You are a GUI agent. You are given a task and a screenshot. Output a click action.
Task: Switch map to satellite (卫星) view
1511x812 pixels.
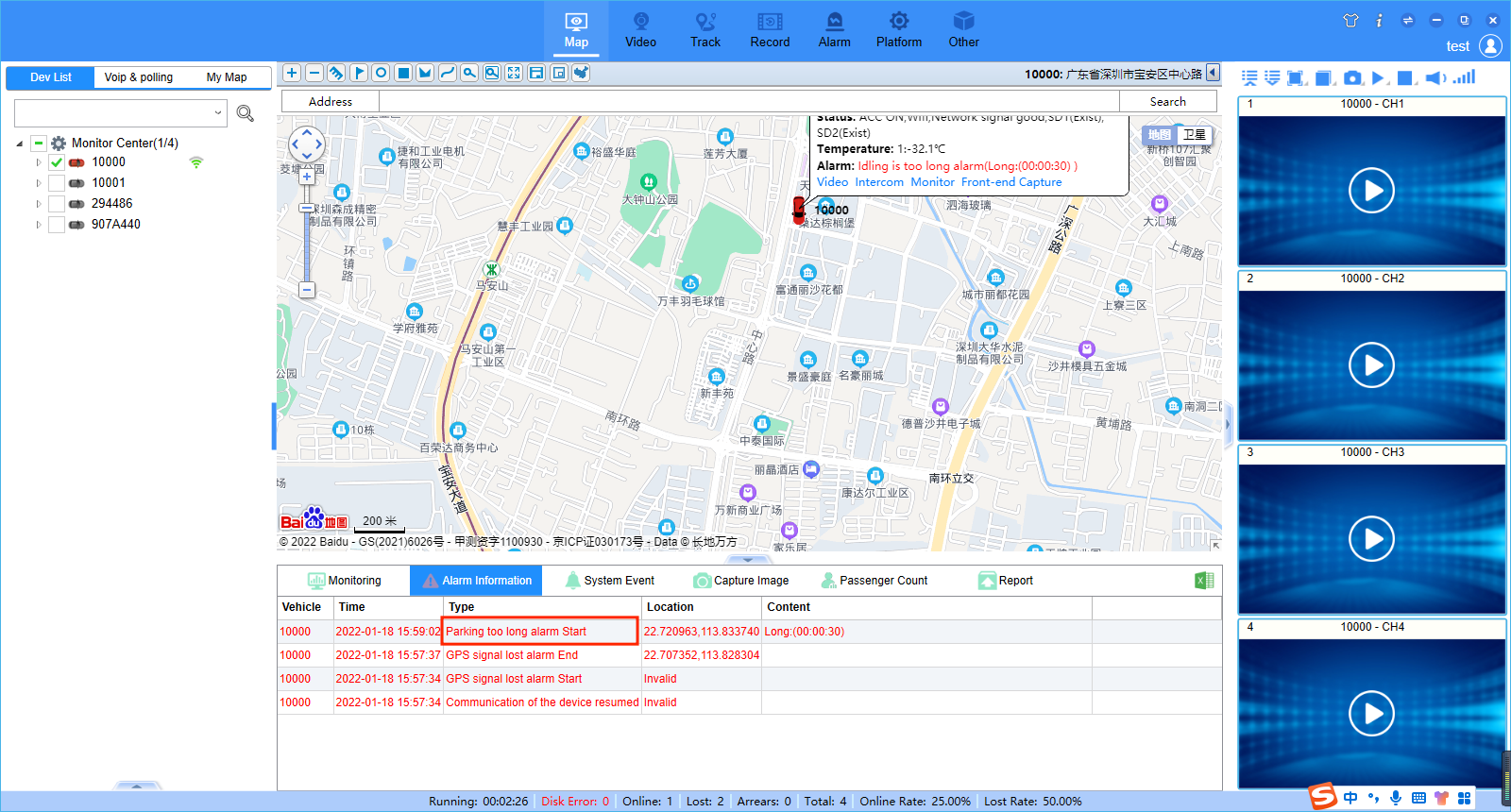1195,135
